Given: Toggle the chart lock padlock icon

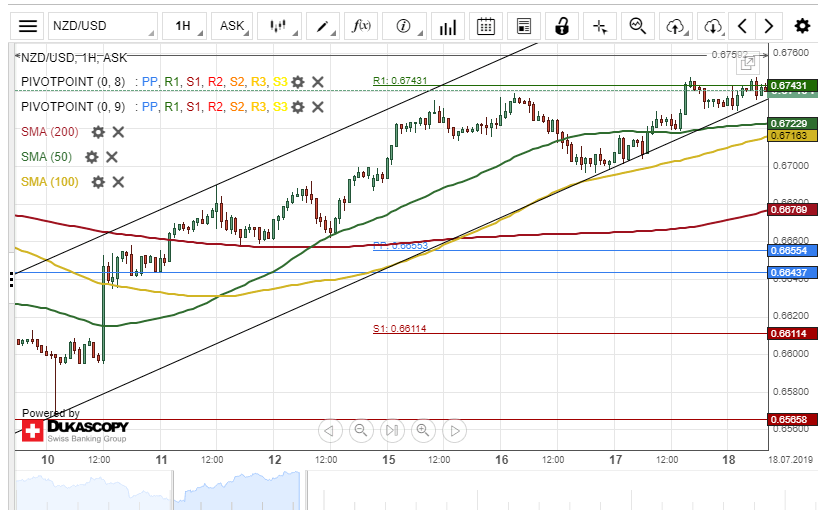Looking at the screenshot, I should click(x=562, y=26).
